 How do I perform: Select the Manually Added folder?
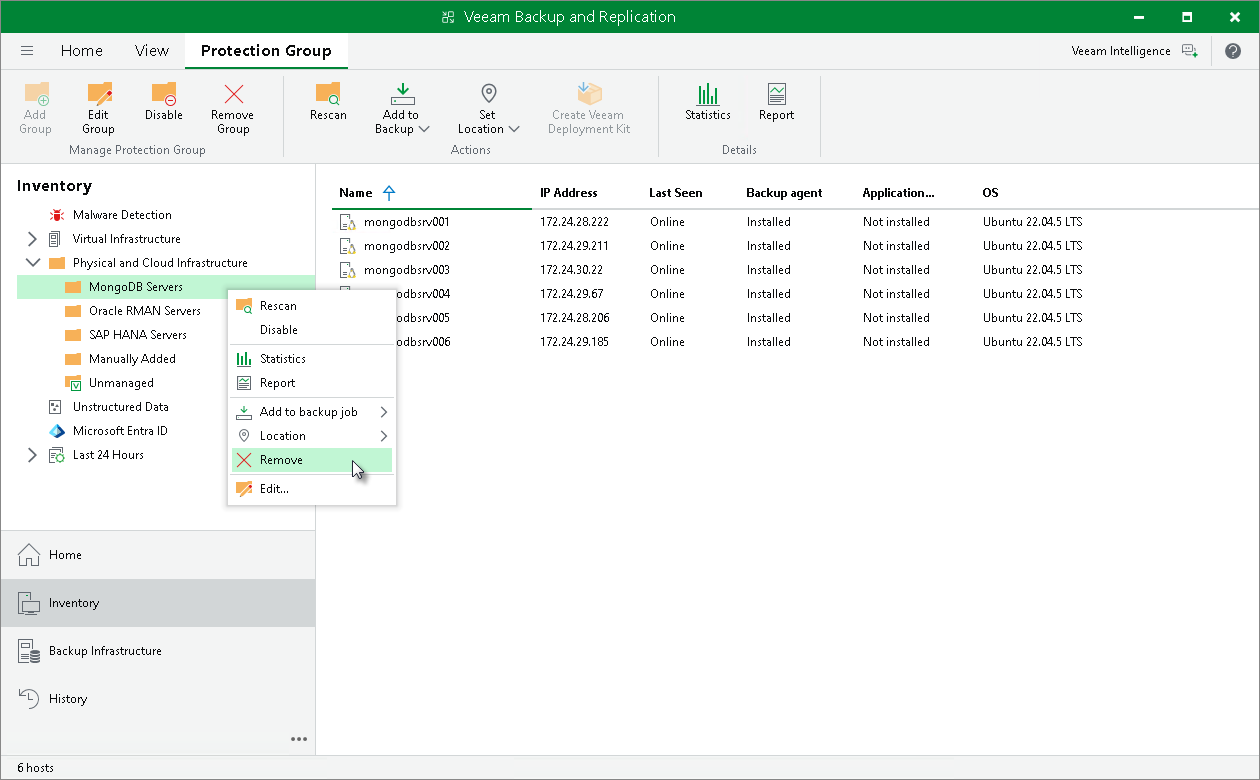pyautogui.click(x=131, y=359)
